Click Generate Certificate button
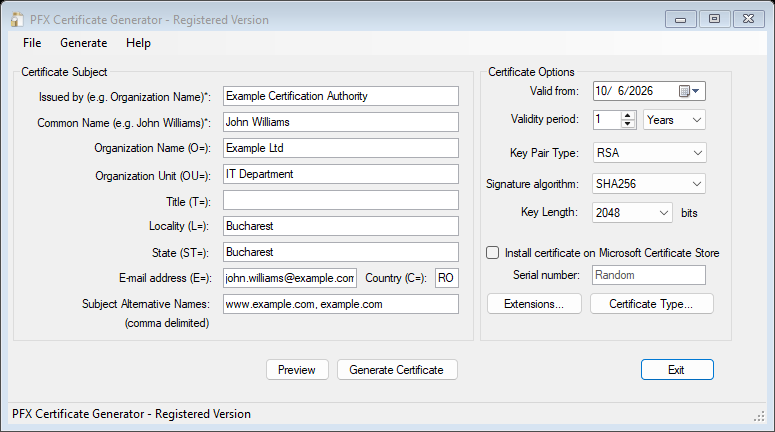This screenshot has height=432, width=775. tap(397, 370)
